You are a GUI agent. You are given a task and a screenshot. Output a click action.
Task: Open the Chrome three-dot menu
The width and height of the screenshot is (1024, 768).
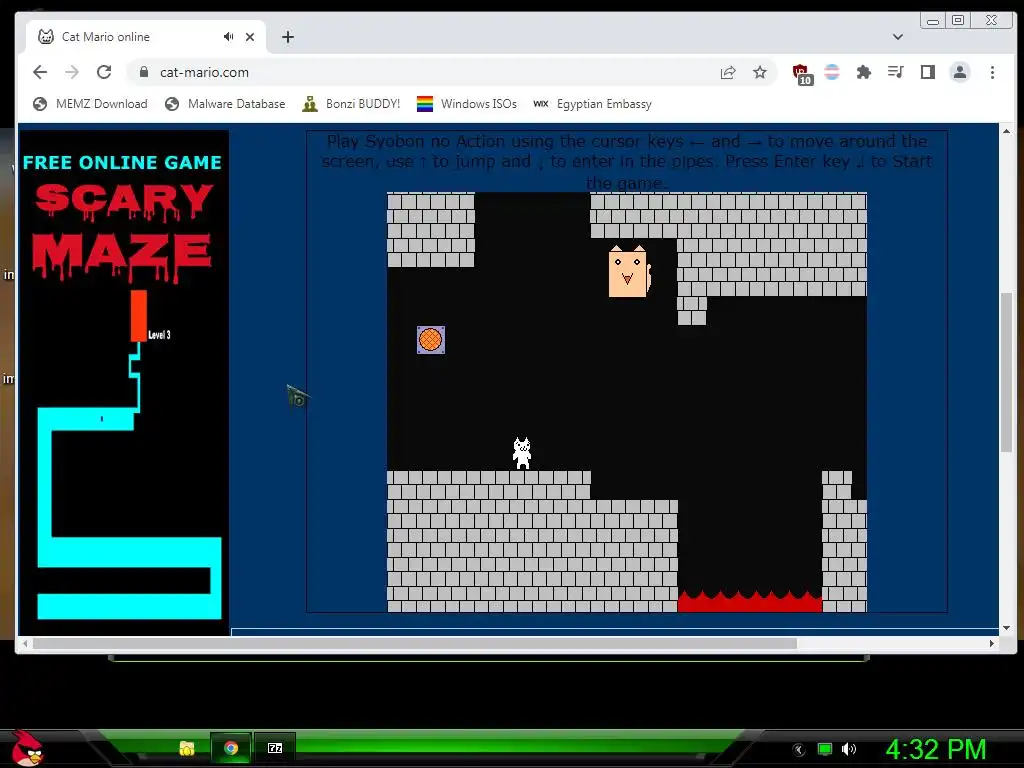992,72
